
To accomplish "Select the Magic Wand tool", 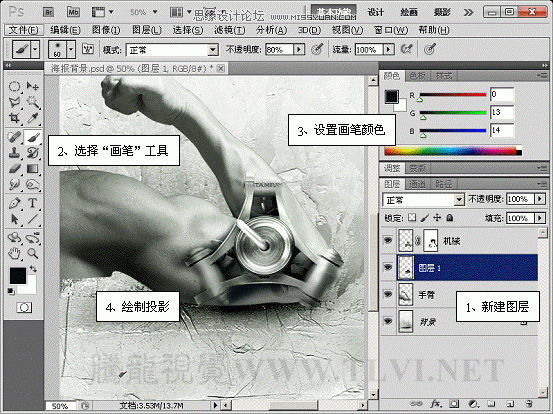I will 33,102.
